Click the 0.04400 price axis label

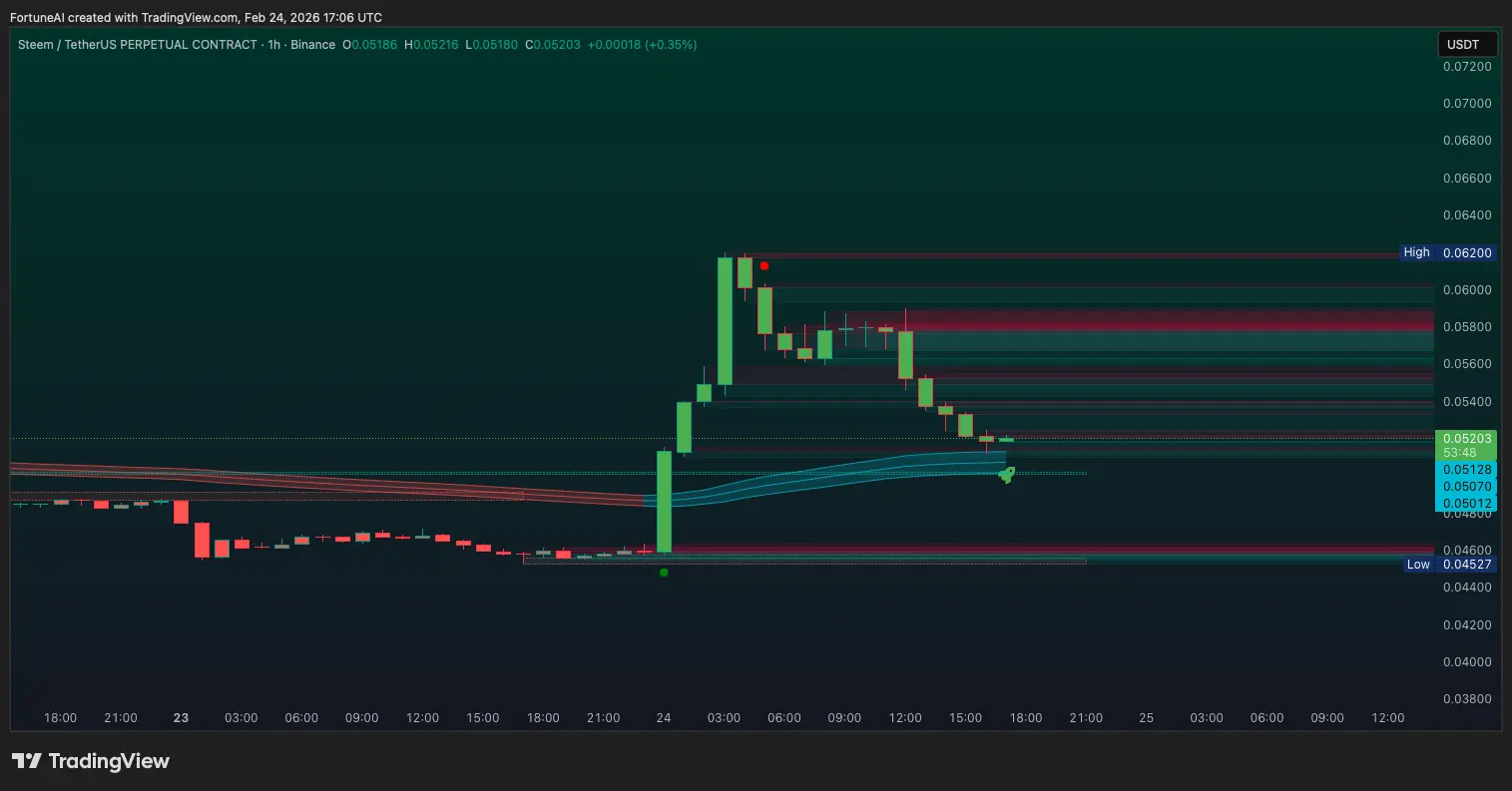[1467, 588]
